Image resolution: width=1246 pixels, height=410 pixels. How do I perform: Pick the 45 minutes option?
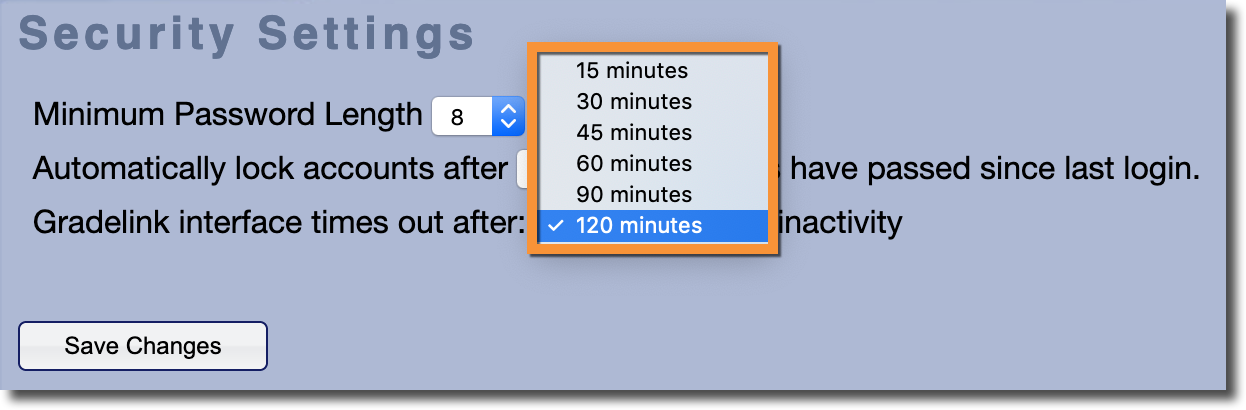point(633,133)
